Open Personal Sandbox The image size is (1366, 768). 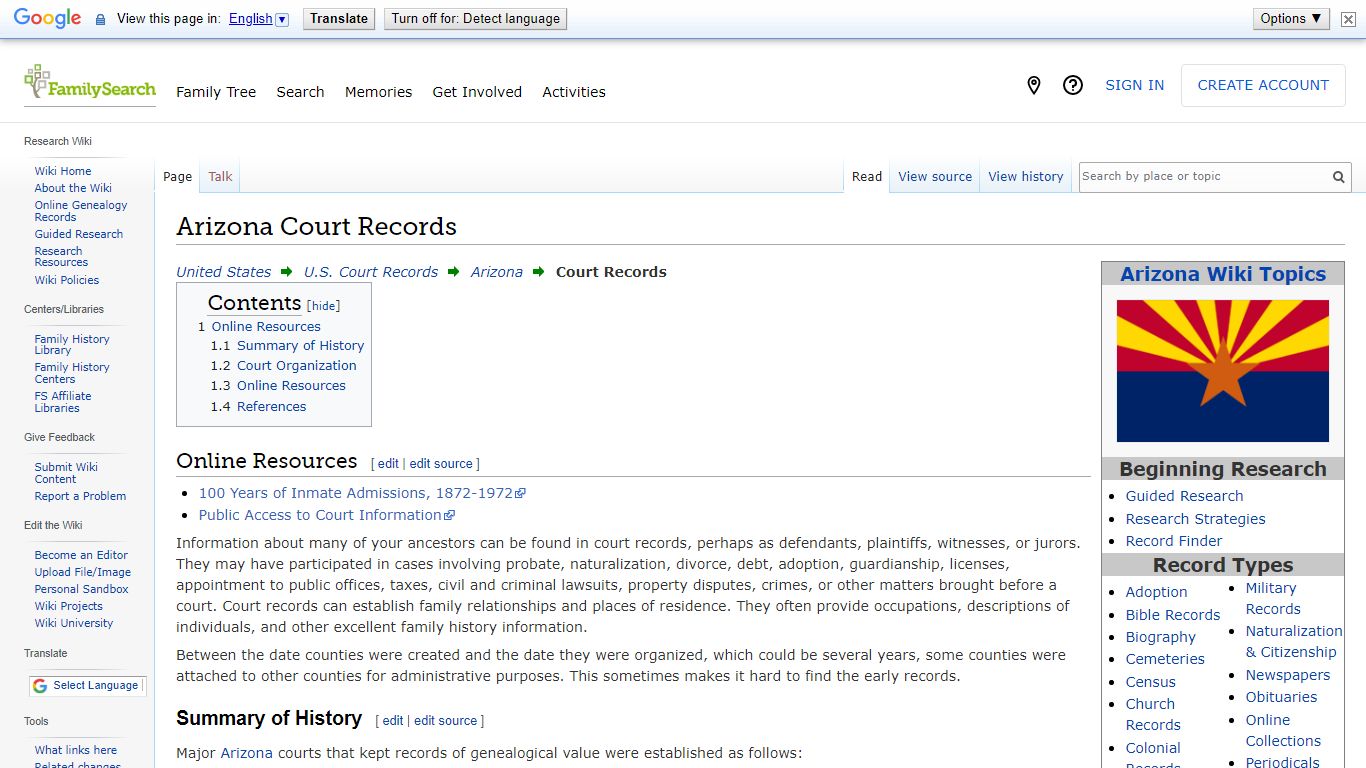point(82,589)
